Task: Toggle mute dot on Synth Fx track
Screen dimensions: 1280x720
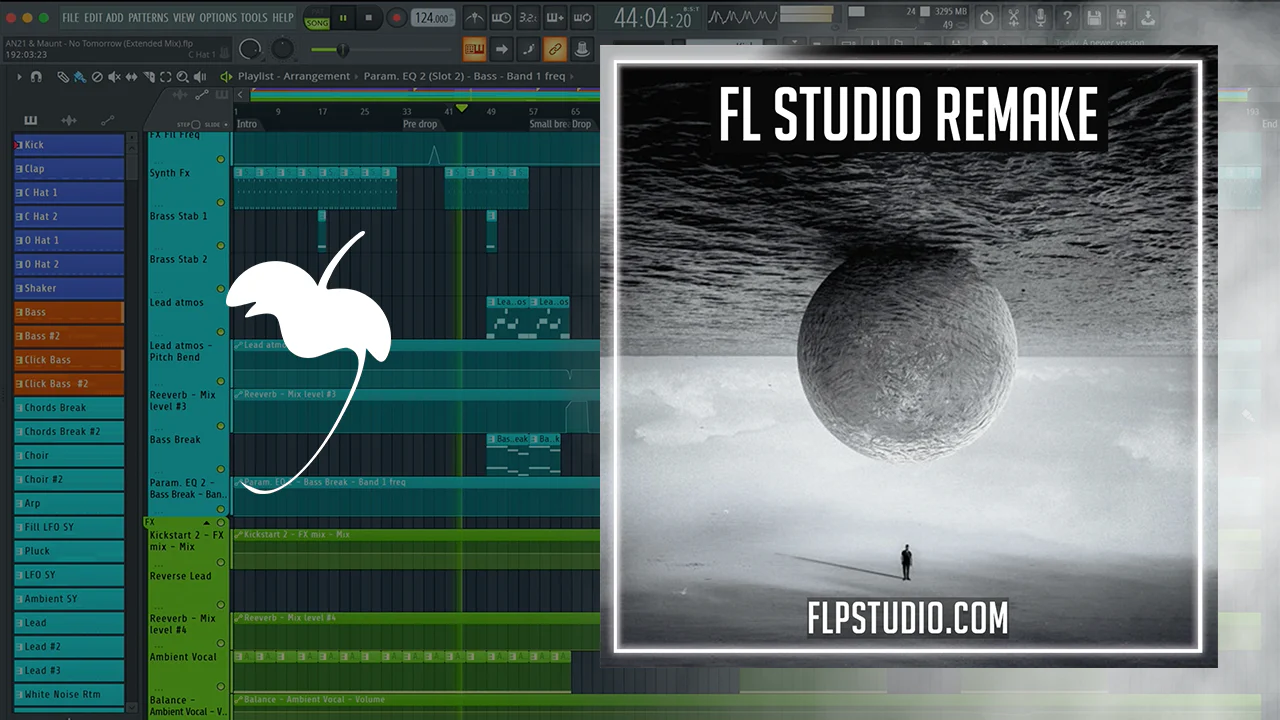Action: coord(221,202)
